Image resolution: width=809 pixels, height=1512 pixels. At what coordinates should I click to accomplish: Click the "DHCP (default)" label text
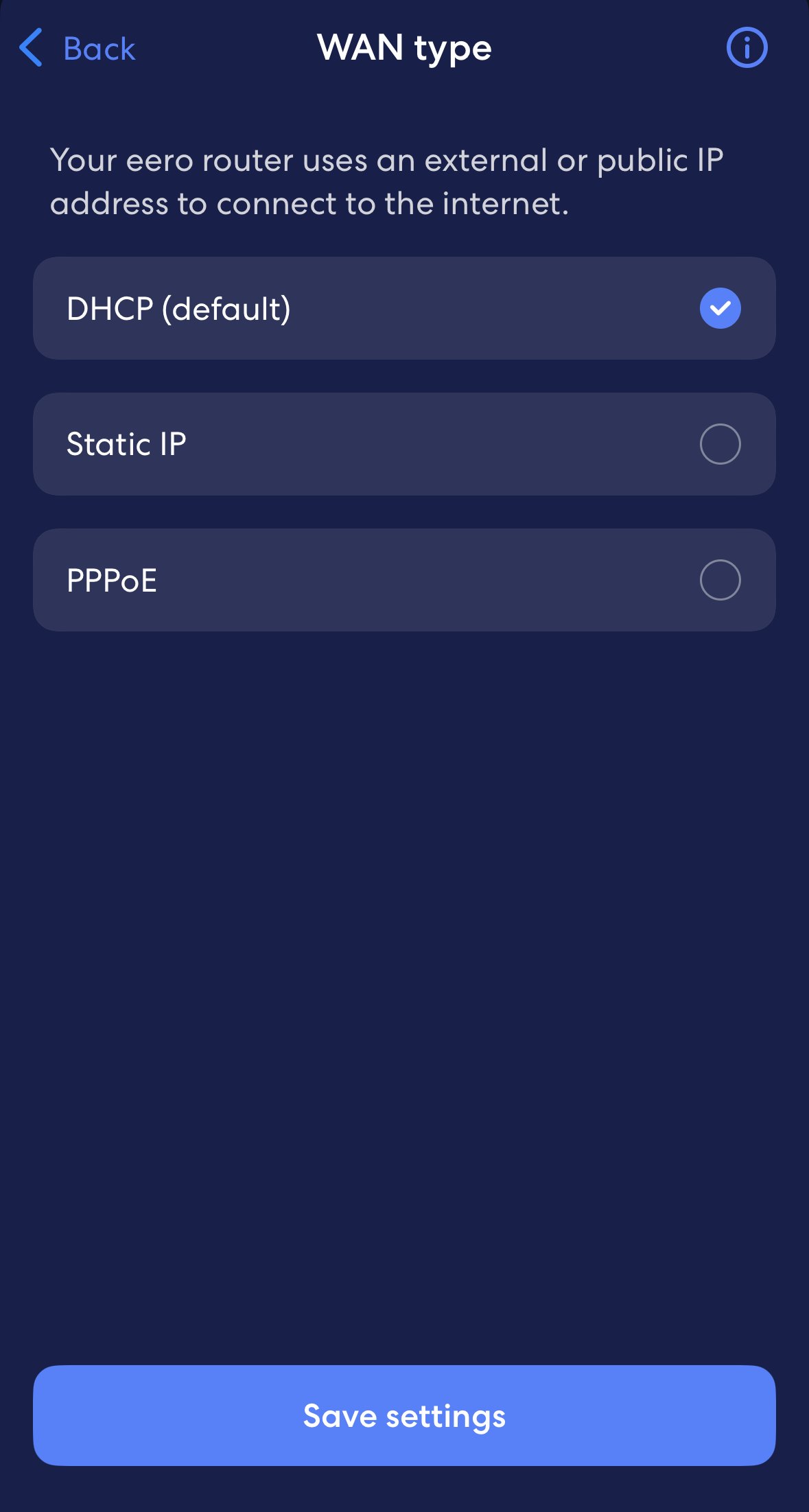coord(178,309)
